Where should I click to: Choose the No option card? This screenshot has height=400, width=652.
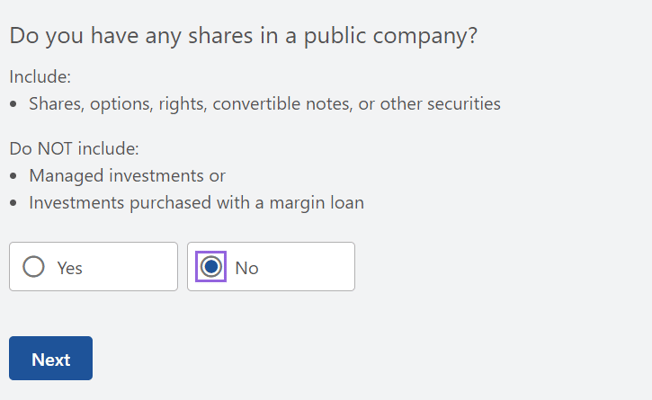click(271, 267)
